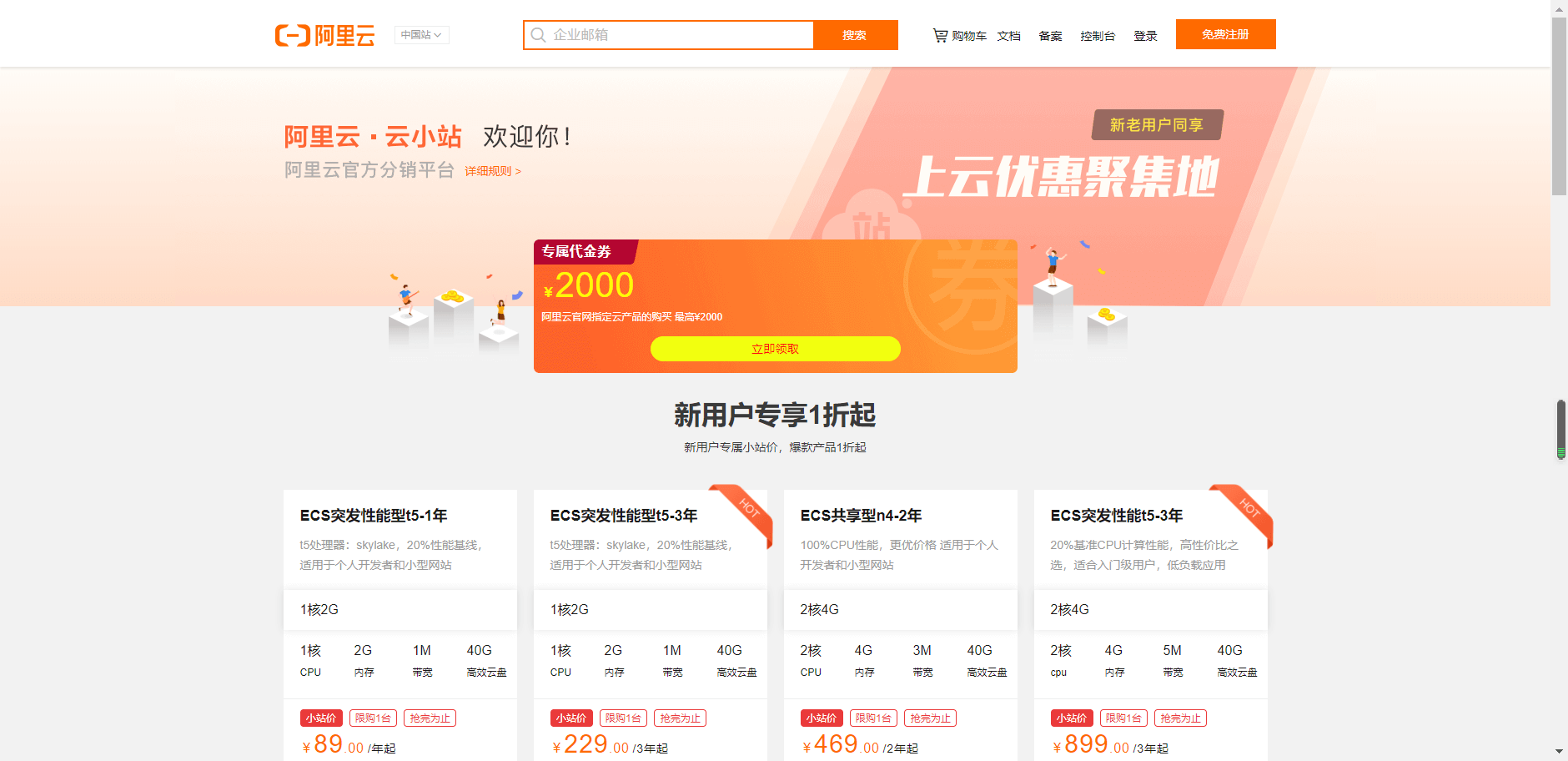
Task: Click the 免费注册 button
Action: coord(1225,34)
